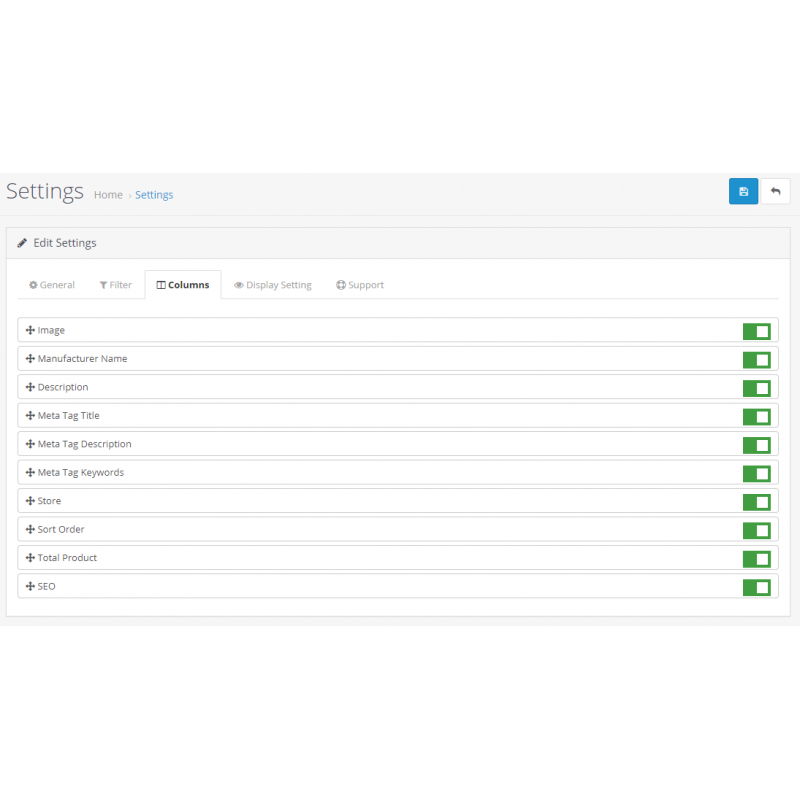Click the move handle icon for Description
The width and height of the screenshot is (800, 800).
click(x=30, y=387)
